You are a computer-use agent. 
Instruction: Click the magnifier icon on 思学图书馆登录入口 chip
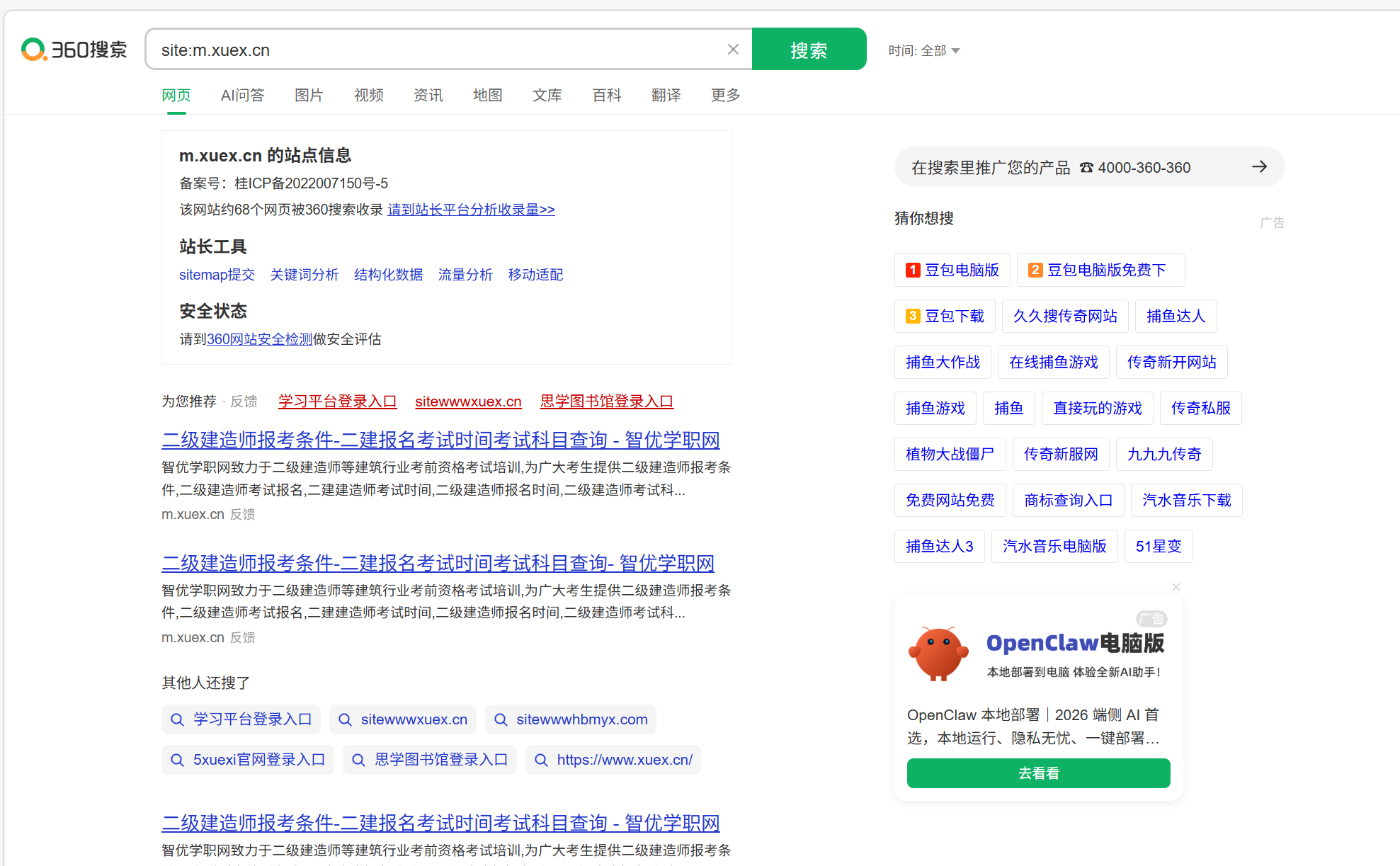pos(359,760)
